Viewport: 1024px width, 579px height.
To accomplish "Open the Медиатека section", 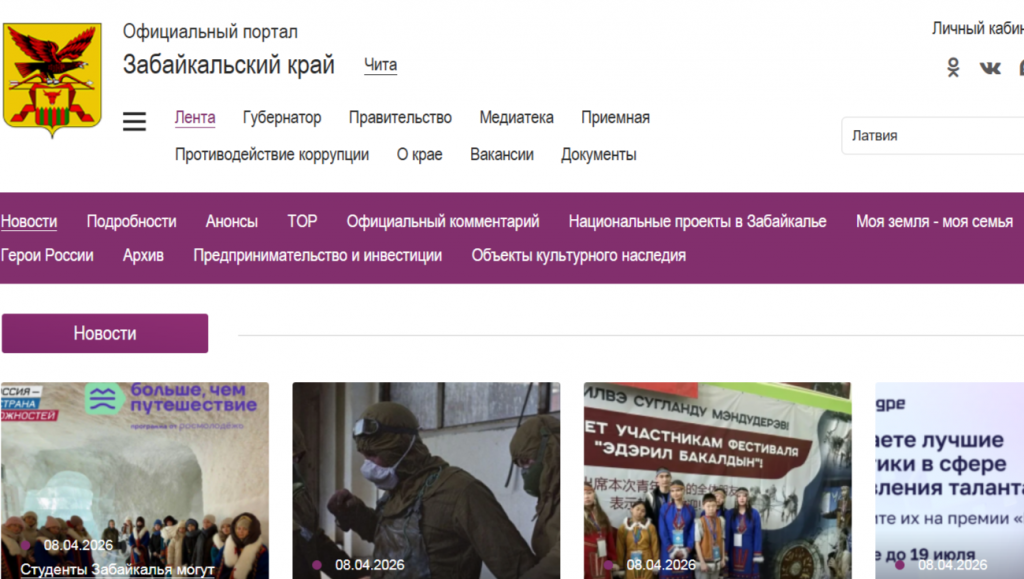I will pos(516,118).
